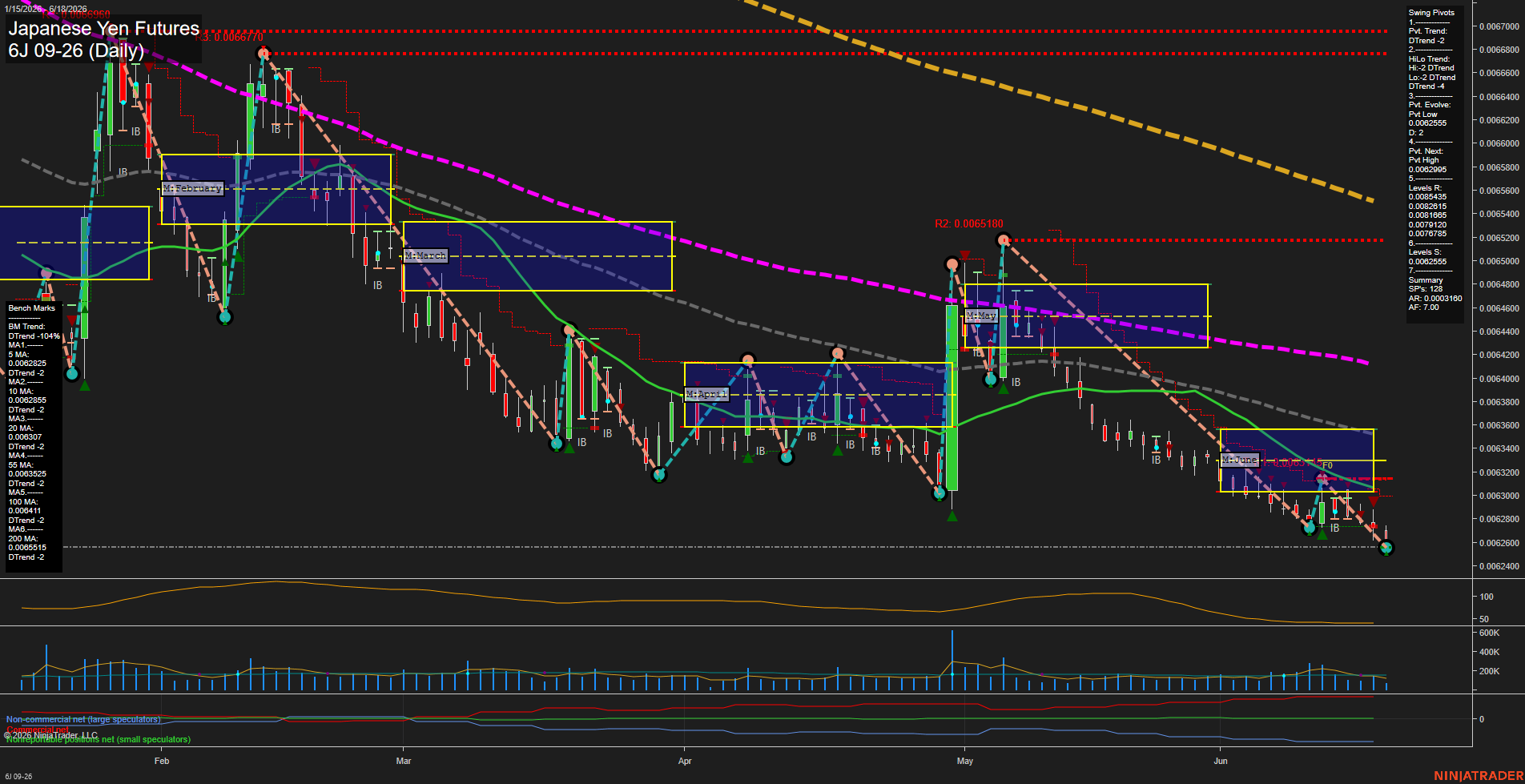This screenshot has width=1525, height=784.
Task: Click the 200K volume axis label
Action: [x=1489, y=671]
